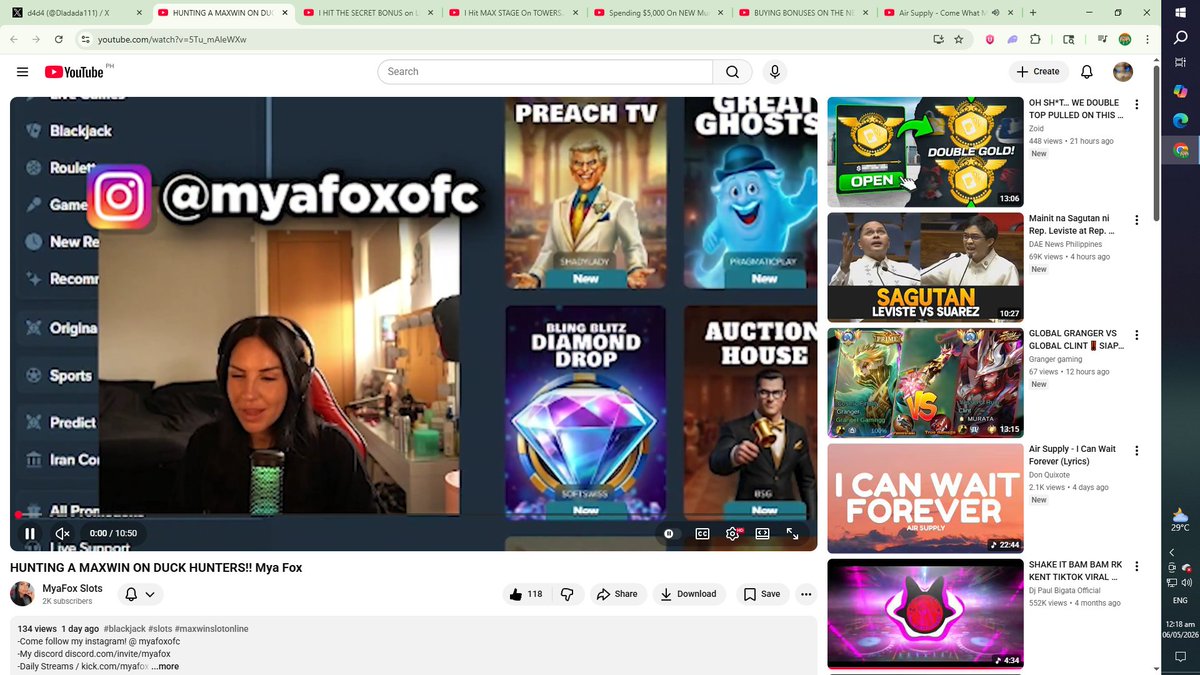Screen dimensions: 1200x675
Task: Open Microsoft Edge from taskbar
Action: point(1180,120)
